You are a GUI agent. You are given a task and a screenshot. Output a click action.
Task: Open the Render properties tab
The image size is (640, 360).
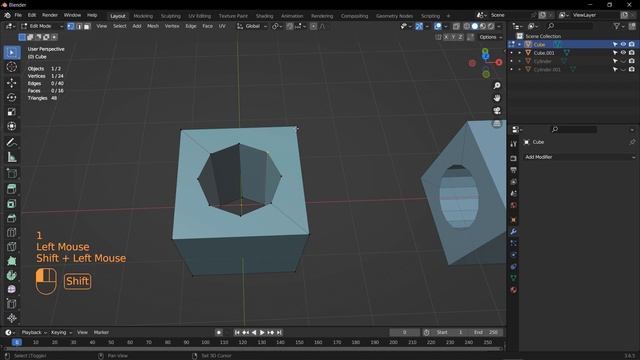click(x=513, y=158)
